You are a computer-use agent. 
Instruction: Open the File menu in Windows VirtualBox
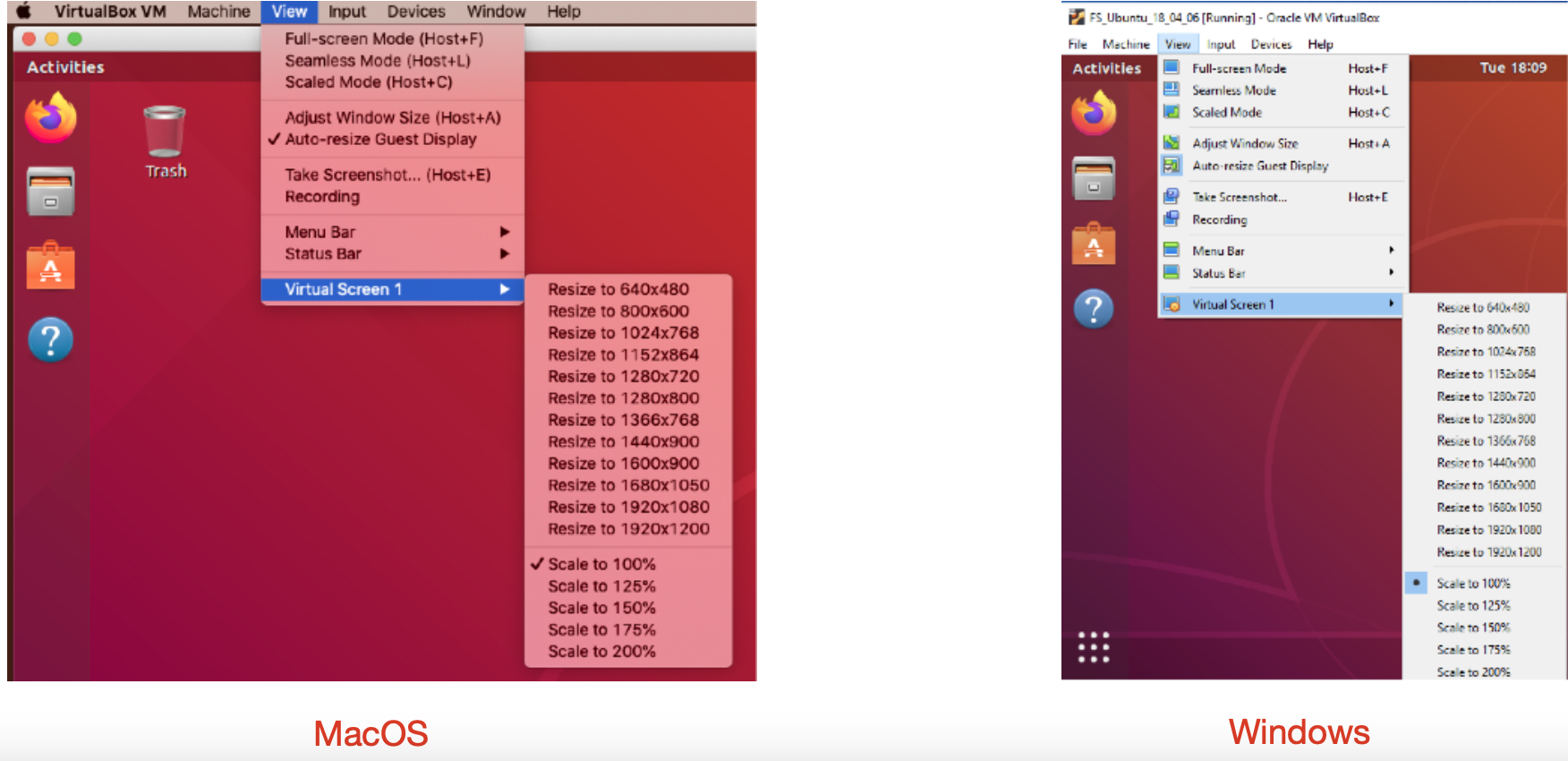[1078, 44]
